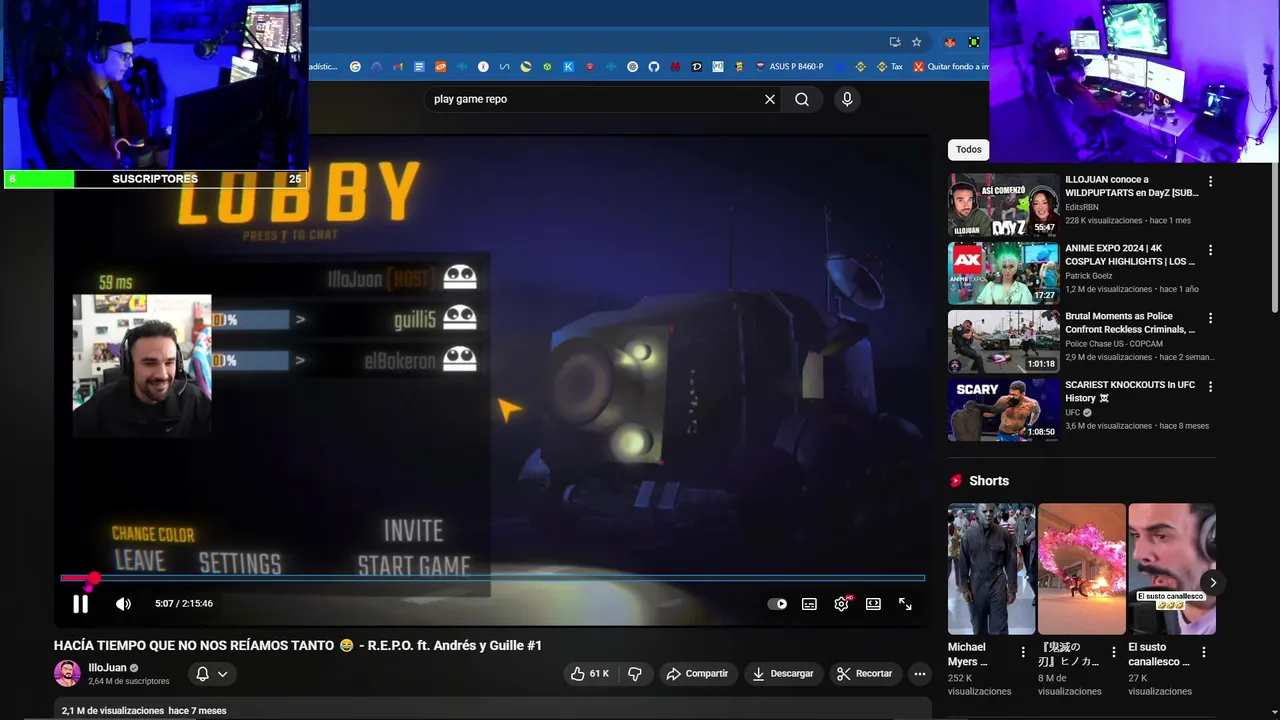
Task: Open options for anime flame short
Action: pyautogui.click(x=1113, y=652)
